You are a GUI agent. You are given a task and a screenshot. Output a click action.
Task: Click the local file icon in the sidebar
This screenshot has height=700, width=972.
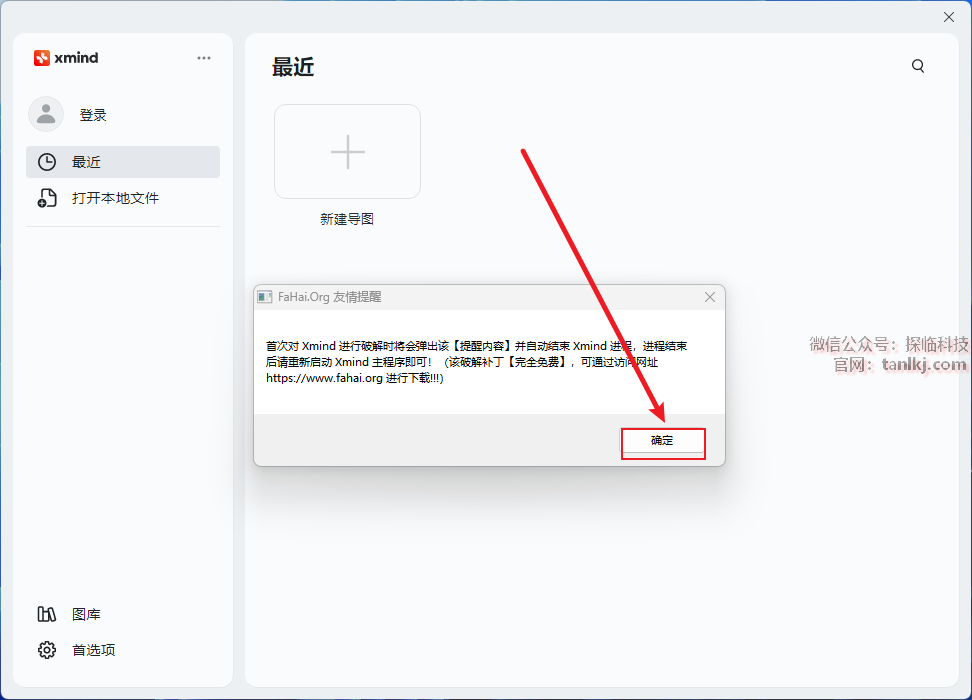coord(47,198)
